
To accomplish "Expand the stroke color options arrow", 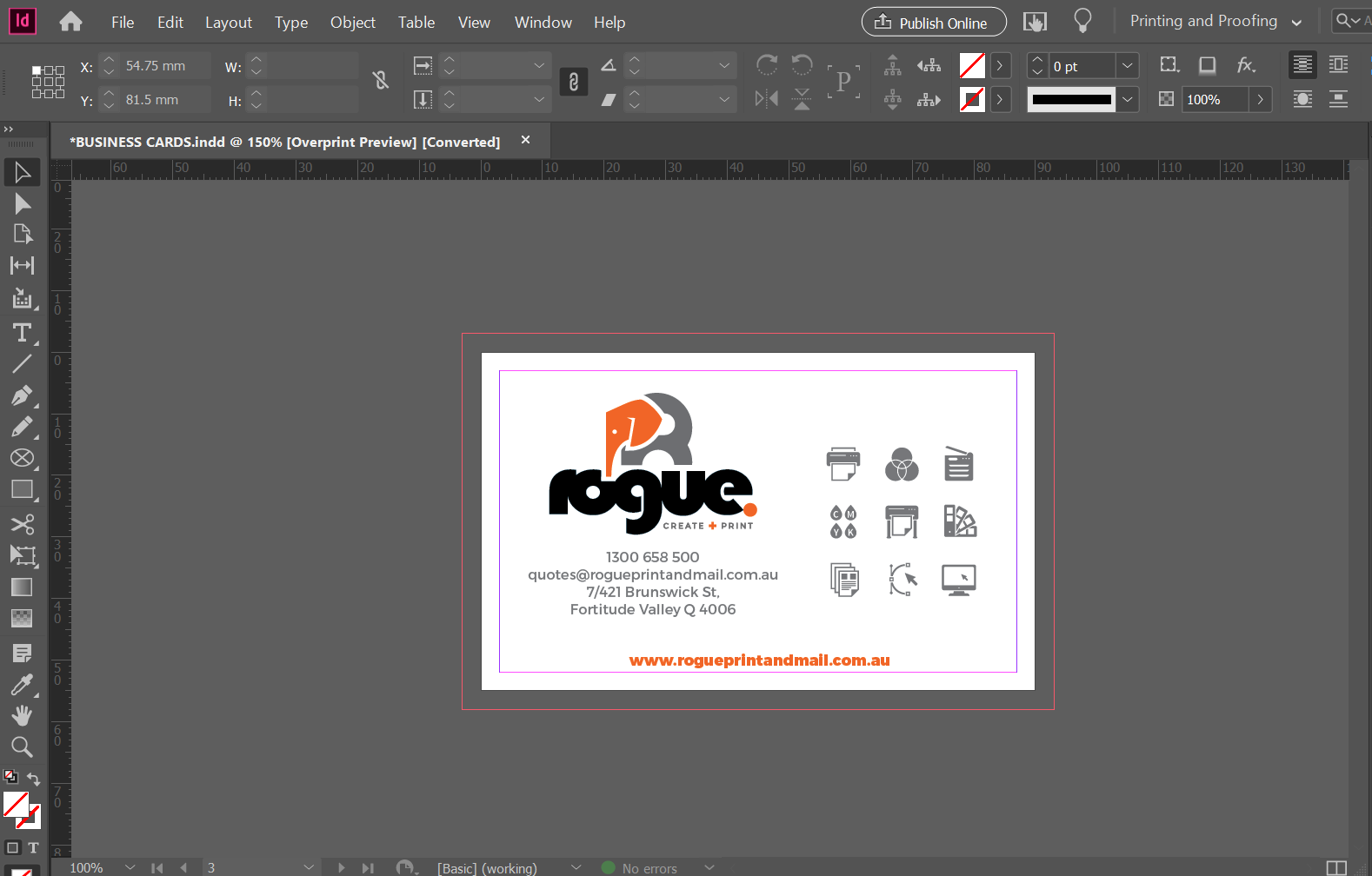I will pyautogui.click(x=1000, y=99).
